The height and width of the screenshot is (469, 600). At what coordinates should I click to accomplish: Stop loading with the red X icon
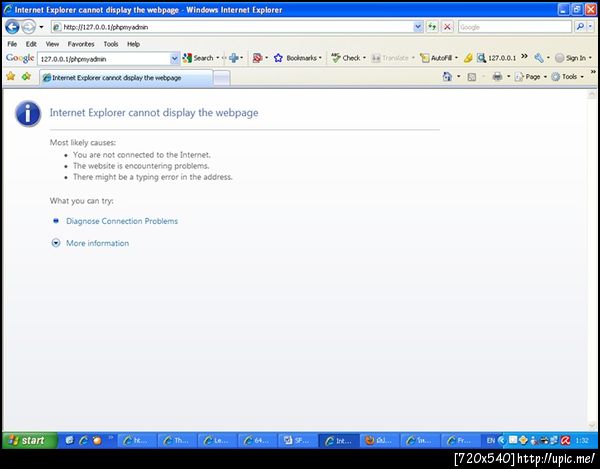pos(447,27)
